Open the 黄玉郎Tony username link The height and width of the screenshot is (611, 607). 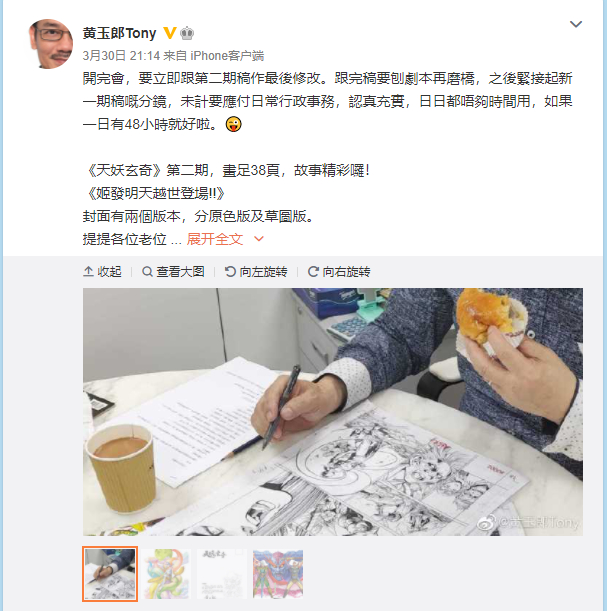(119, 33)
